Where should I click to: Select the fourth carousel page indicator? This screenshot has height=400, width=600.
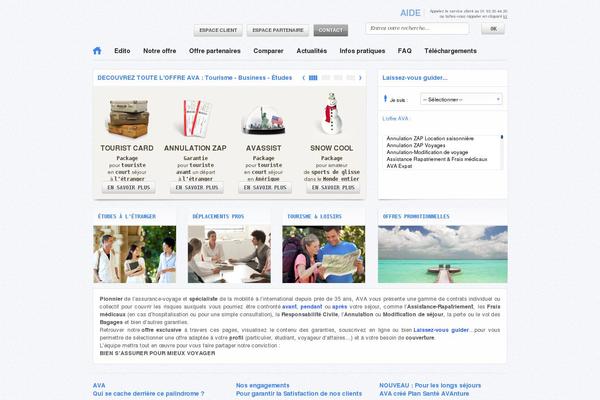351,78
